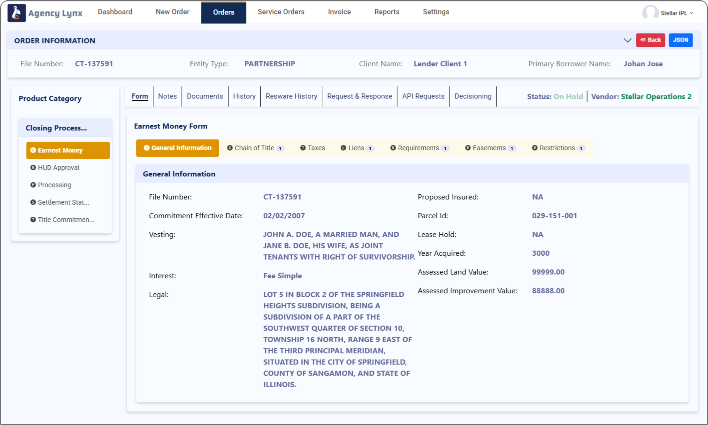Click the blue JSON button
The image size is (708, 425).
click(681, 40)
